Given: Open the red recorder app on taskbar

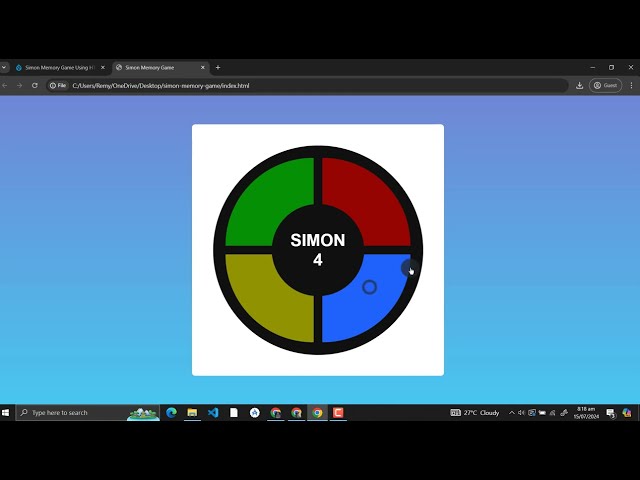Looking at the screenshot, I should [x=338, y=413].
